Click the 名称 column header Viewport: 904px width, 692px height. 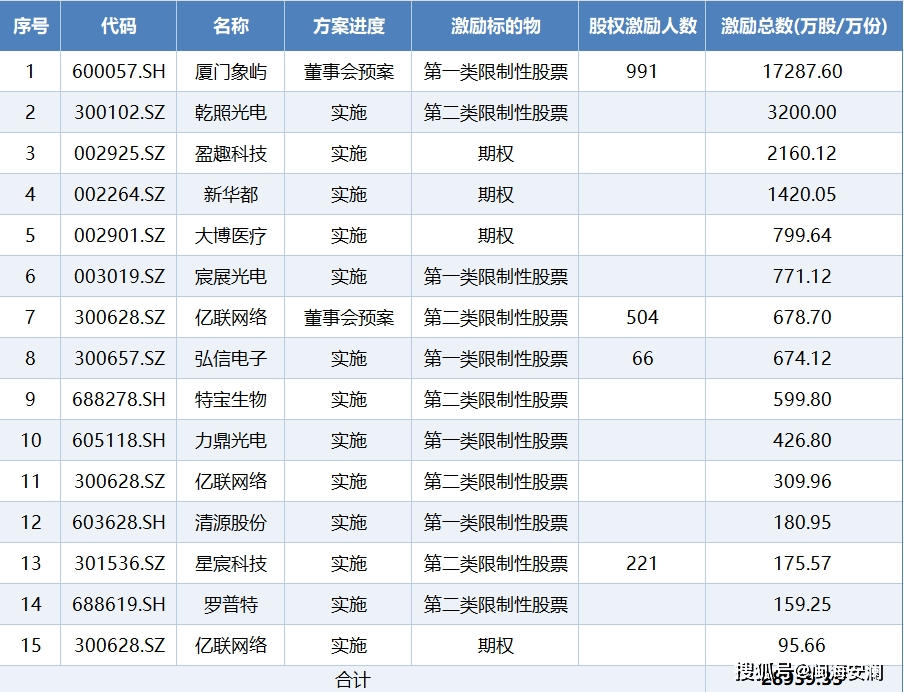[x=231, y=25]
